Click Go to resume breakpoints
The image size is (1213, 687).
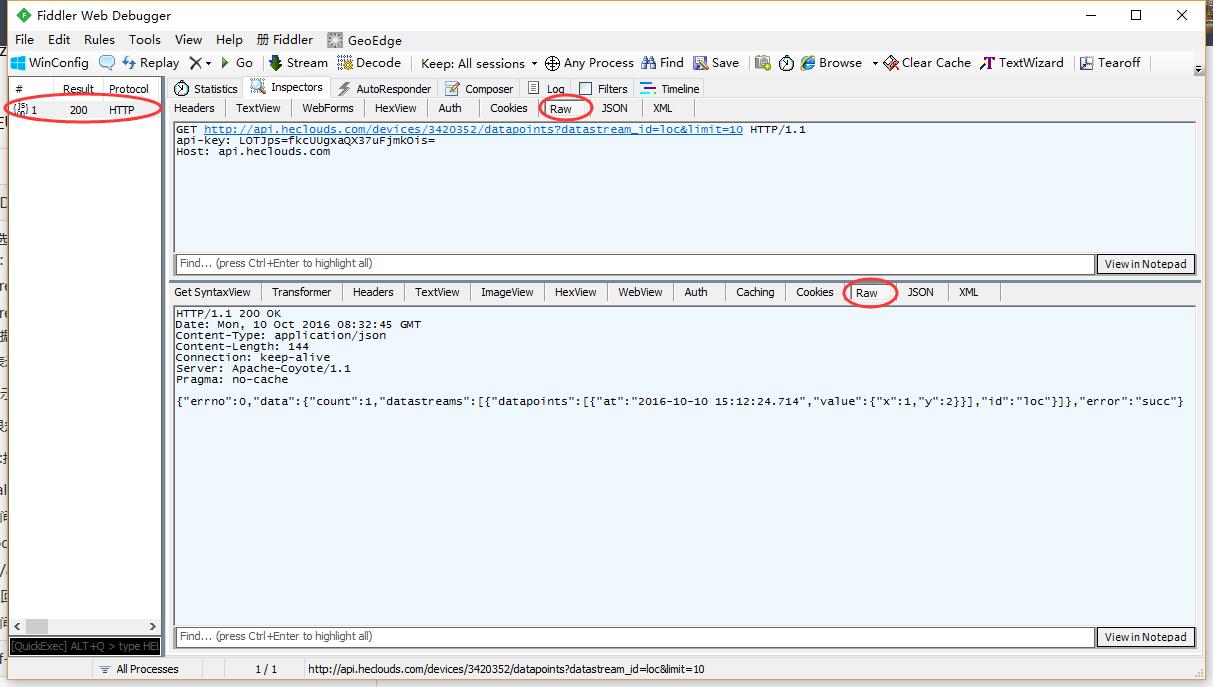(236, 62)
